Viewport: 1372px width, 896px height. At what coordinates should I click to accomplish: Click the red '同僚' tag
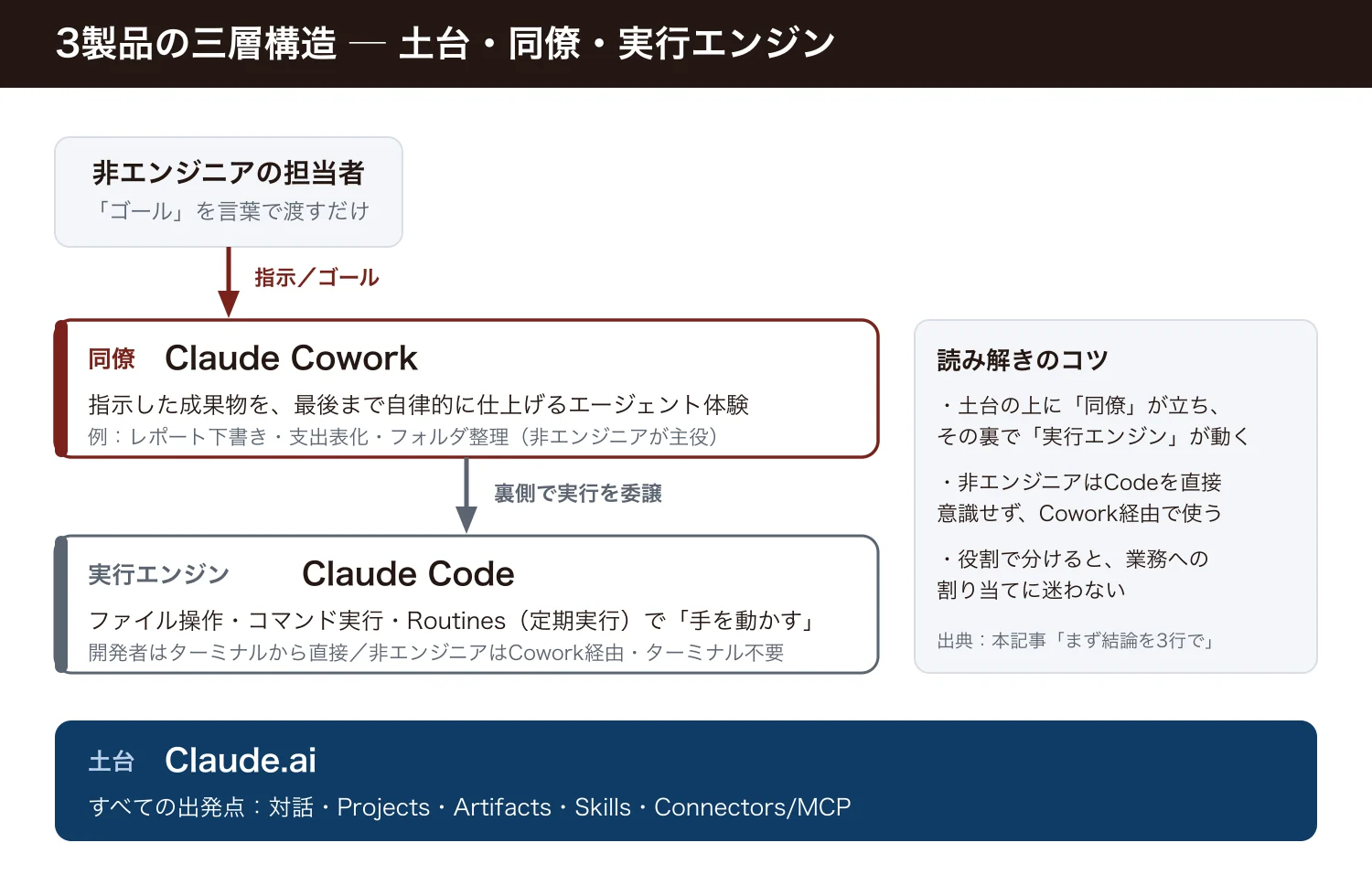click(112, 358)
